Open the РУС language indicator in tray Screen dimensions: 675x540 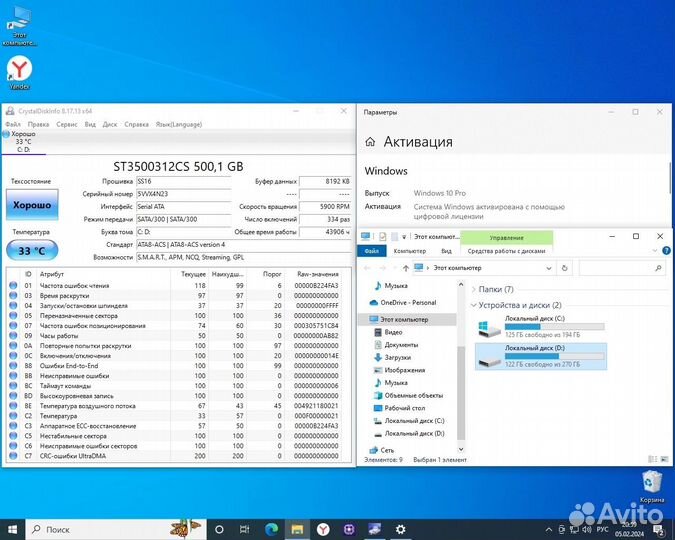tap(602, 529)
